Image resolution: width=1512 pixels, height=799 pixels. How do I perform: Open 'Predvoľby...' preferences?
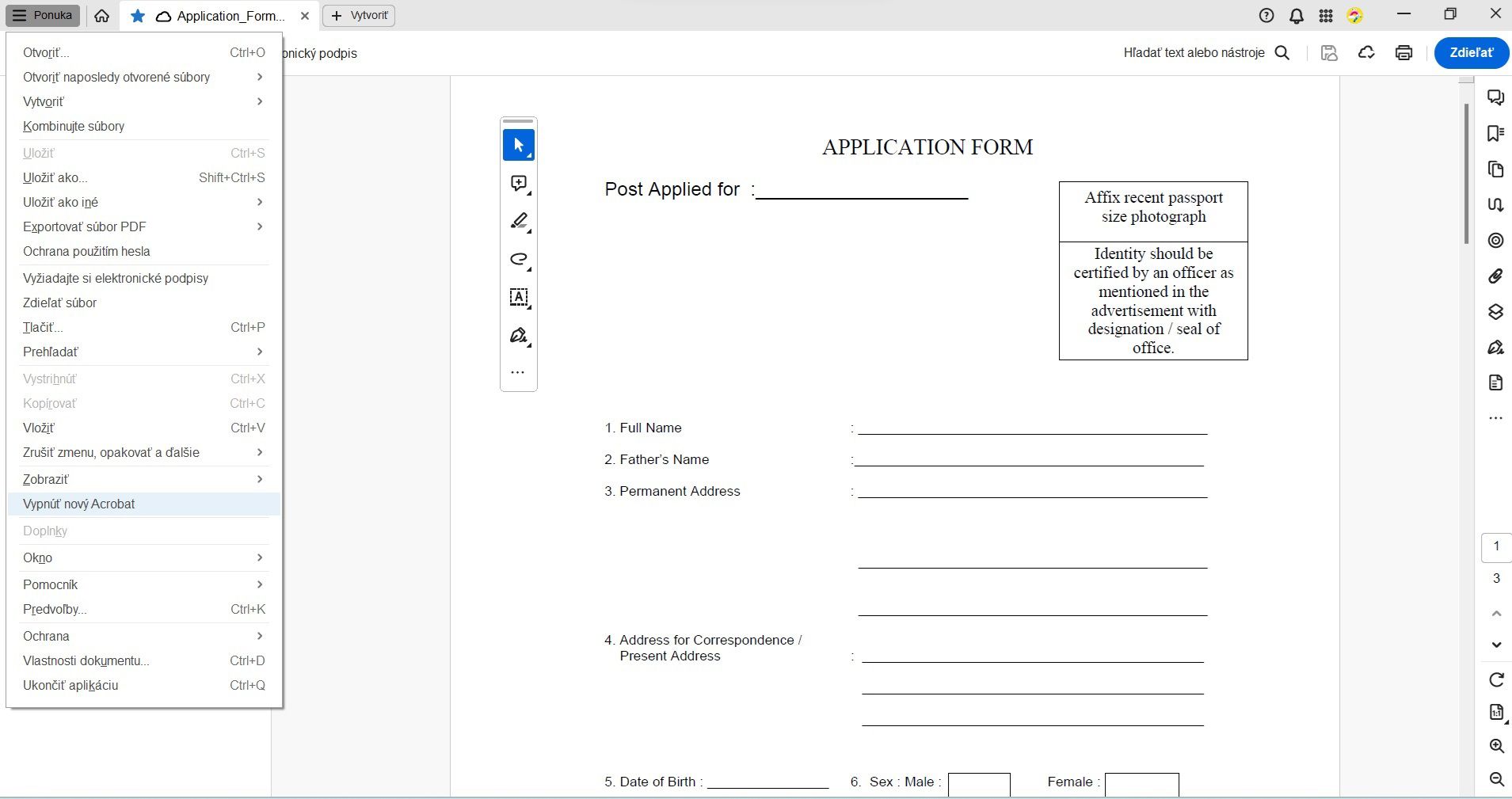pyautogui.click(x=144, y=609)
